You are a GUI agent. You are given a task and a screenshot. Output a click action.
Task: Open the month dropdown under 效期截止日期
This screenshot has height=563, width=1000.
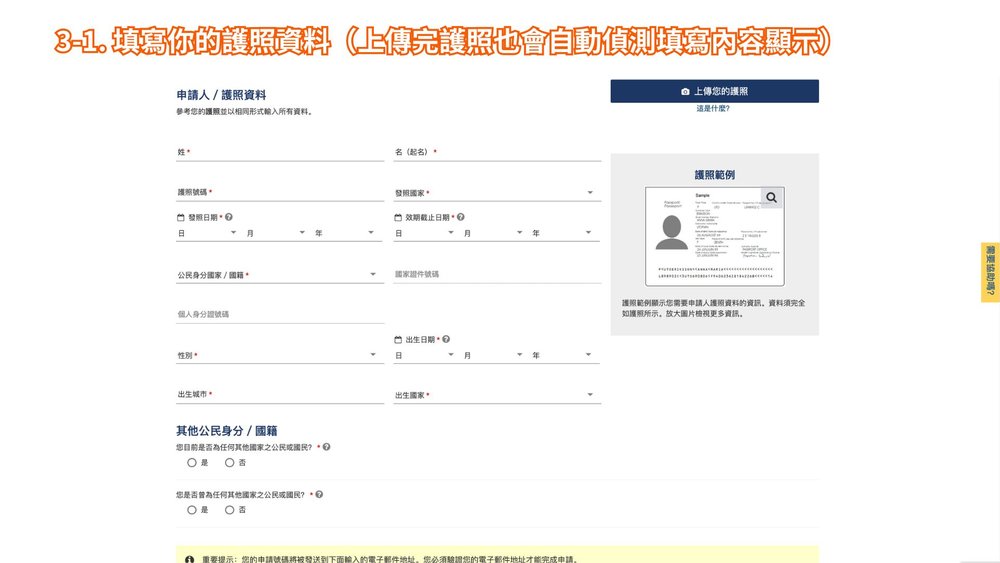(x=493, y=233)
